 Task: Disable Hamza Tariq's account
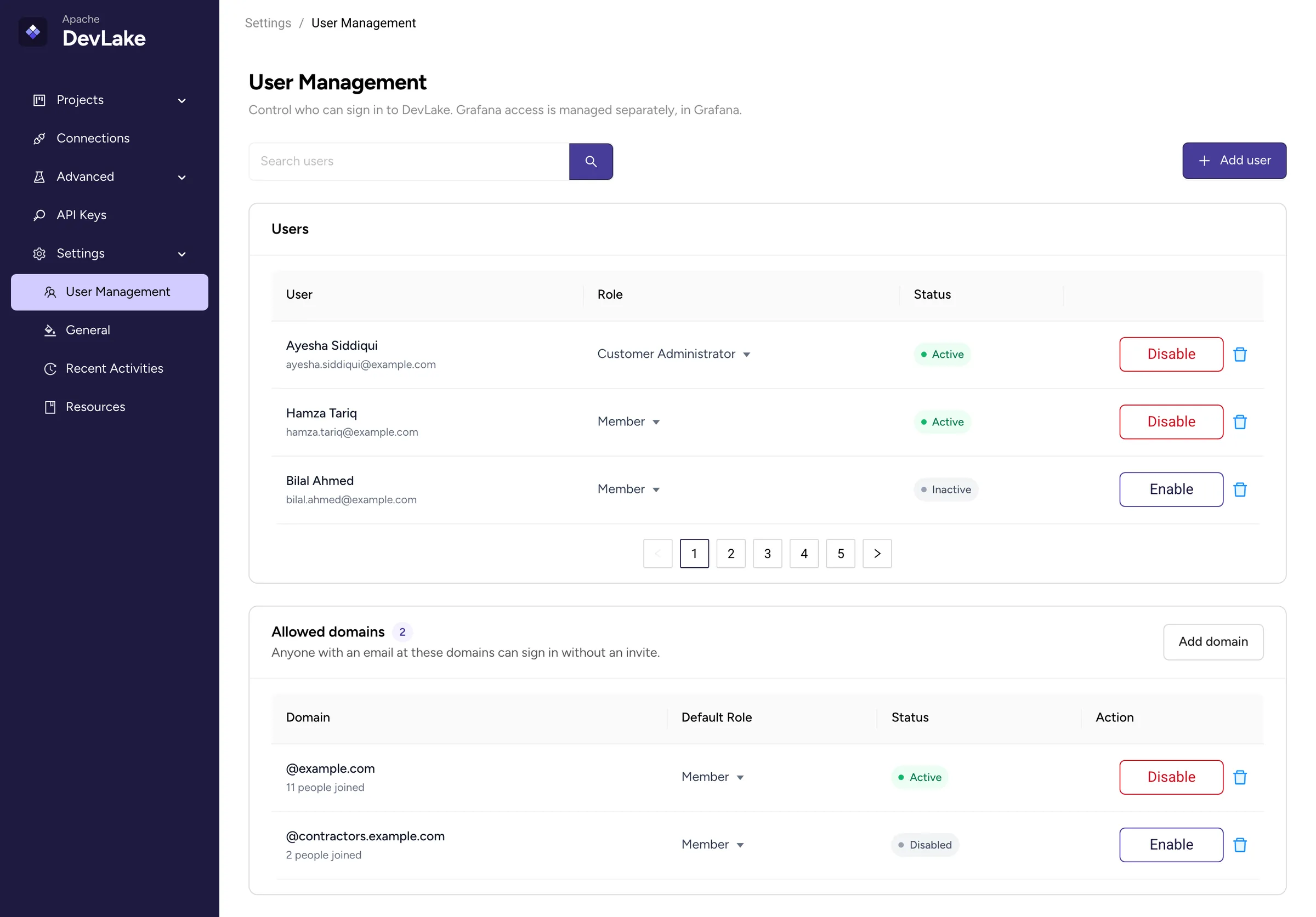pyautogui.click(x=1171, y=422)
